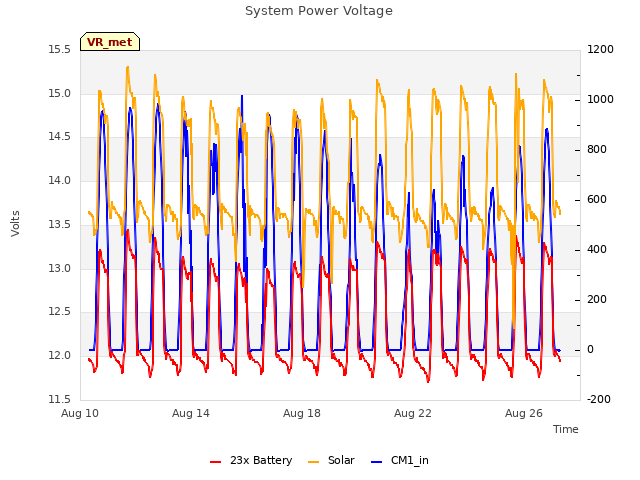
Task: Click the 15.0 left axis tick label
Action: coord(60,93)
